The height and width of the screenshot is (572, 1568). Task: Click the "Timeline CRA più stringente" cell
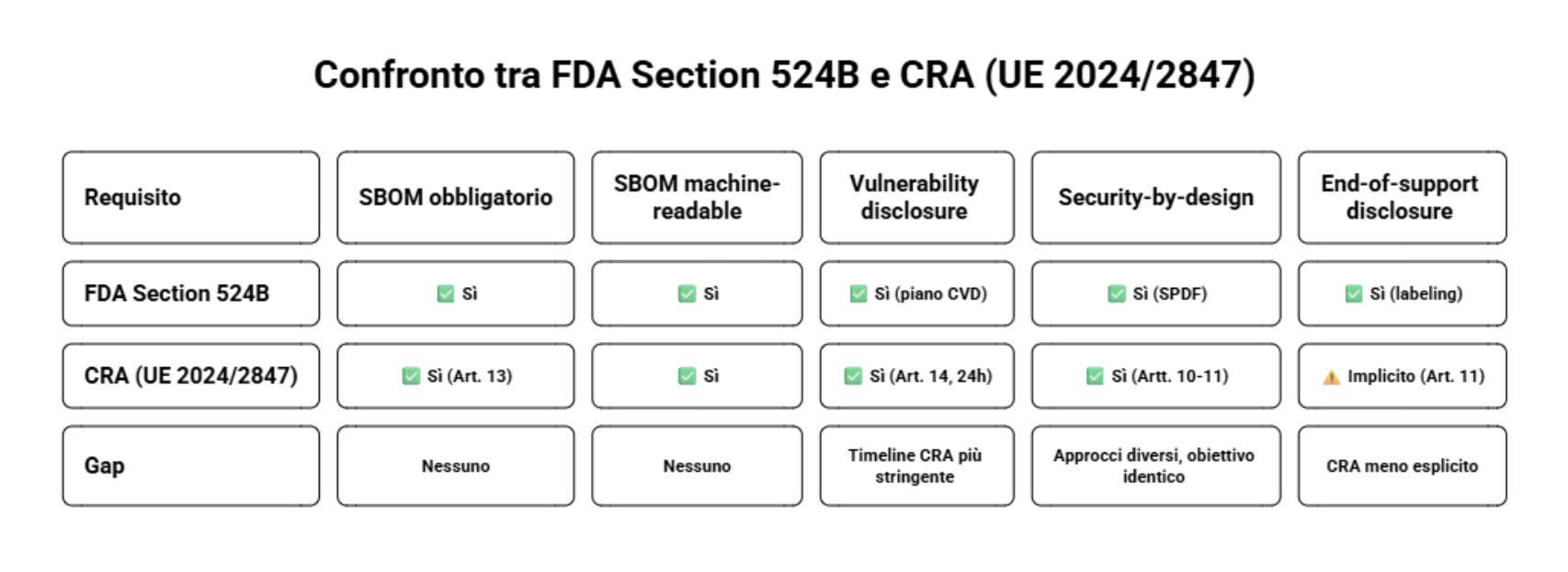(916, 465)
